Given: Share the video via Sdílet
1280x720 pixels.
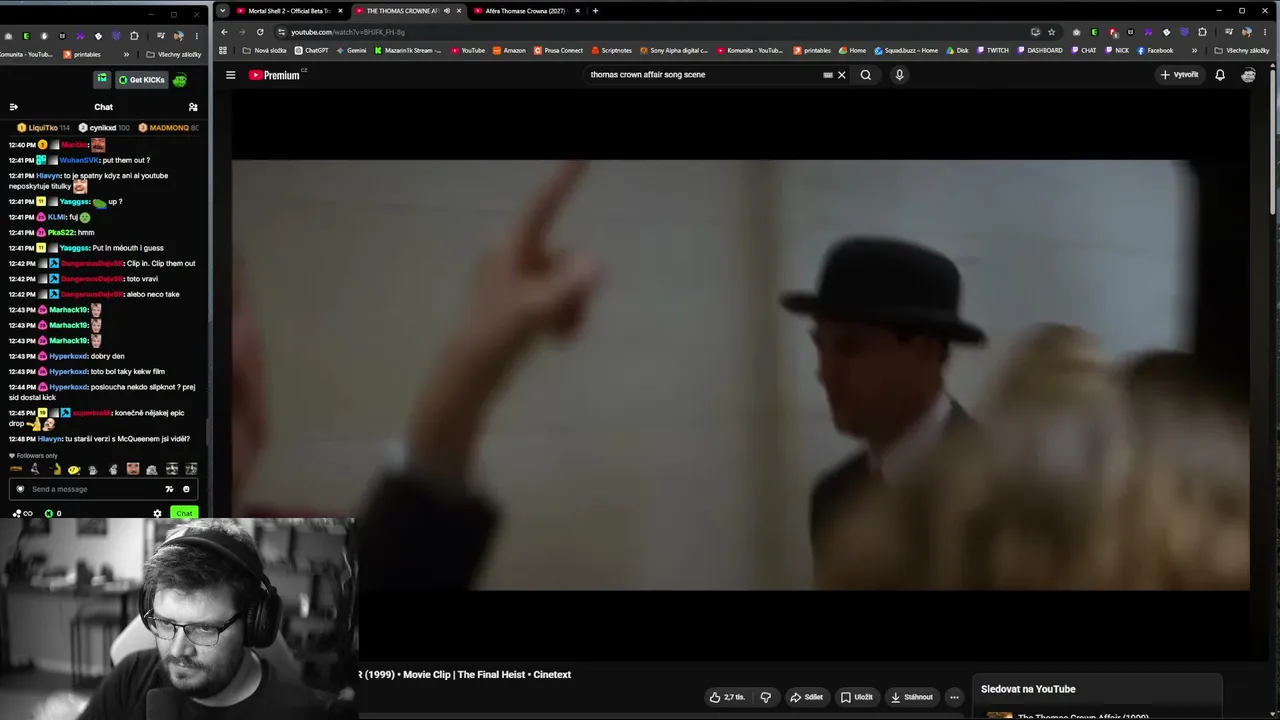Looking at the screenshot, I should pos(807,697).
